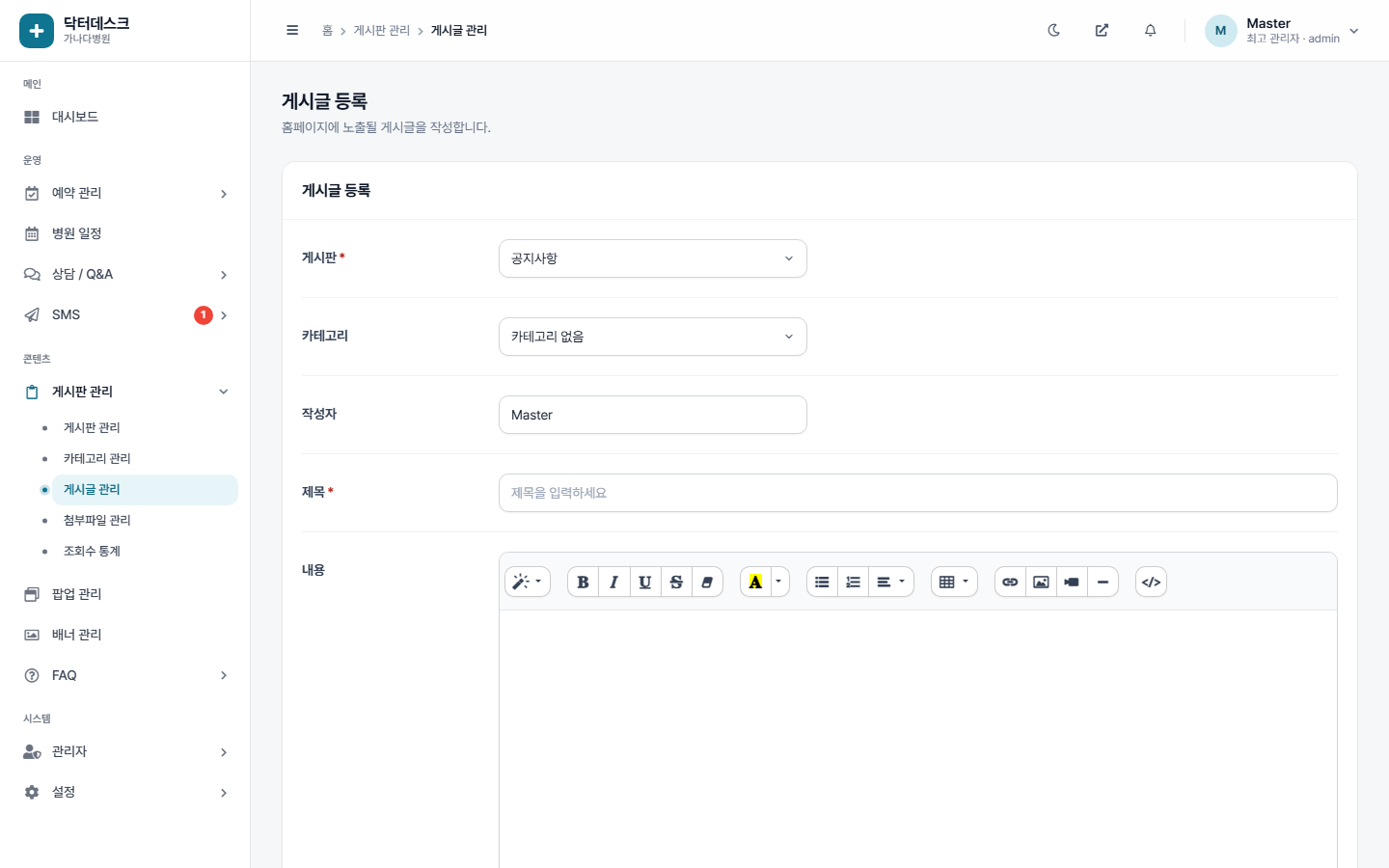The image size is (1389, 868).
Task: Expand the FAQ menu
Action: pyautogui.click(x=125, y=675)
